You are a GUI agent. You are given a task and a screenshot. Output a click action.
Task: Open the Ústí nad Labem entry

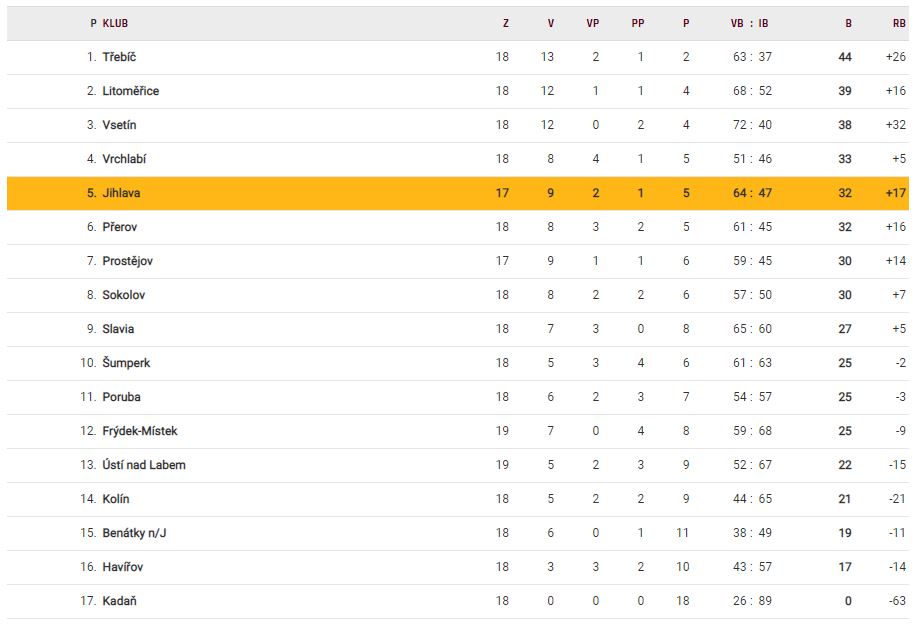144,465
